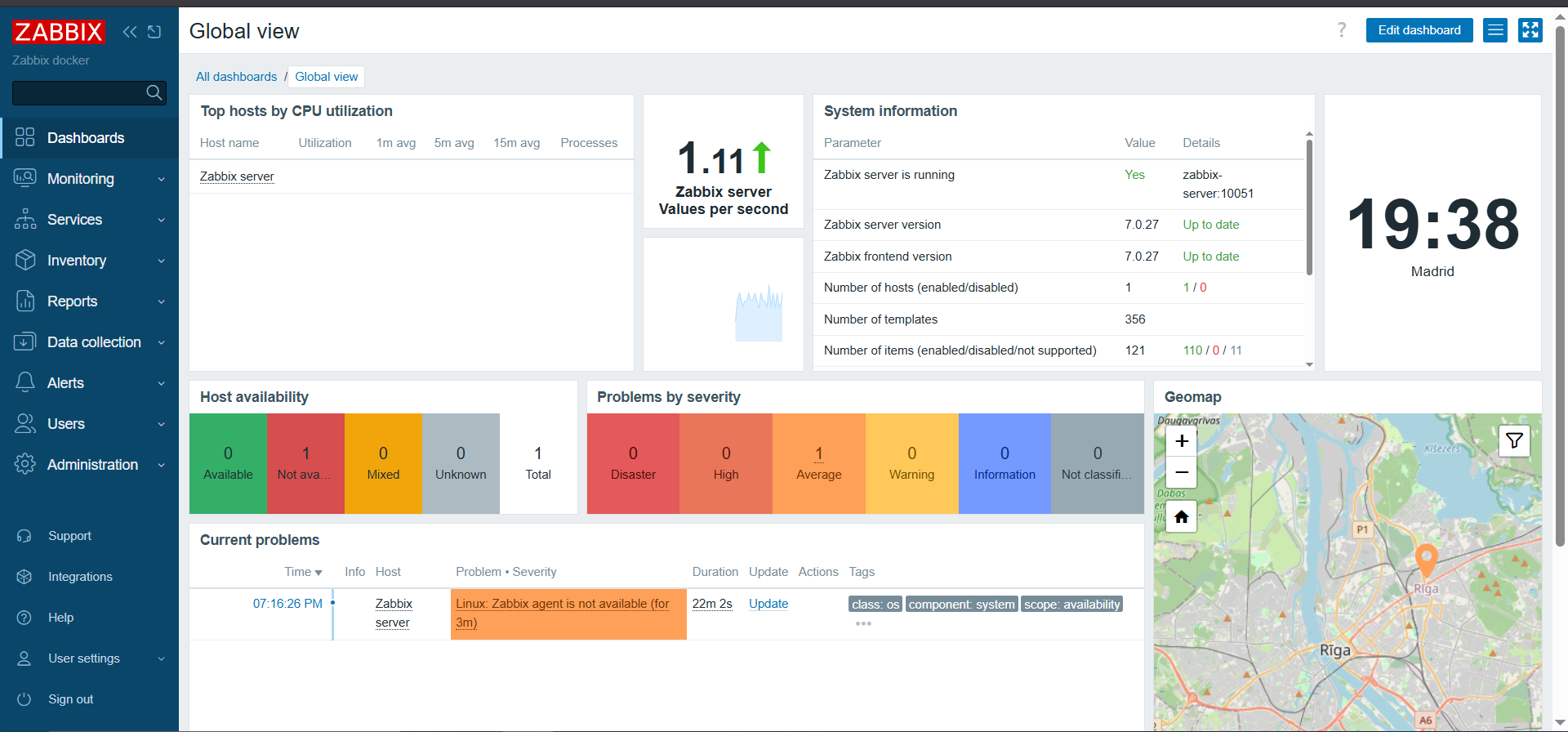Image resolution: width=1568 pixels, height=732 pixels.
Task: Expand the Inventory menu chevron
Action: [162, 261]
